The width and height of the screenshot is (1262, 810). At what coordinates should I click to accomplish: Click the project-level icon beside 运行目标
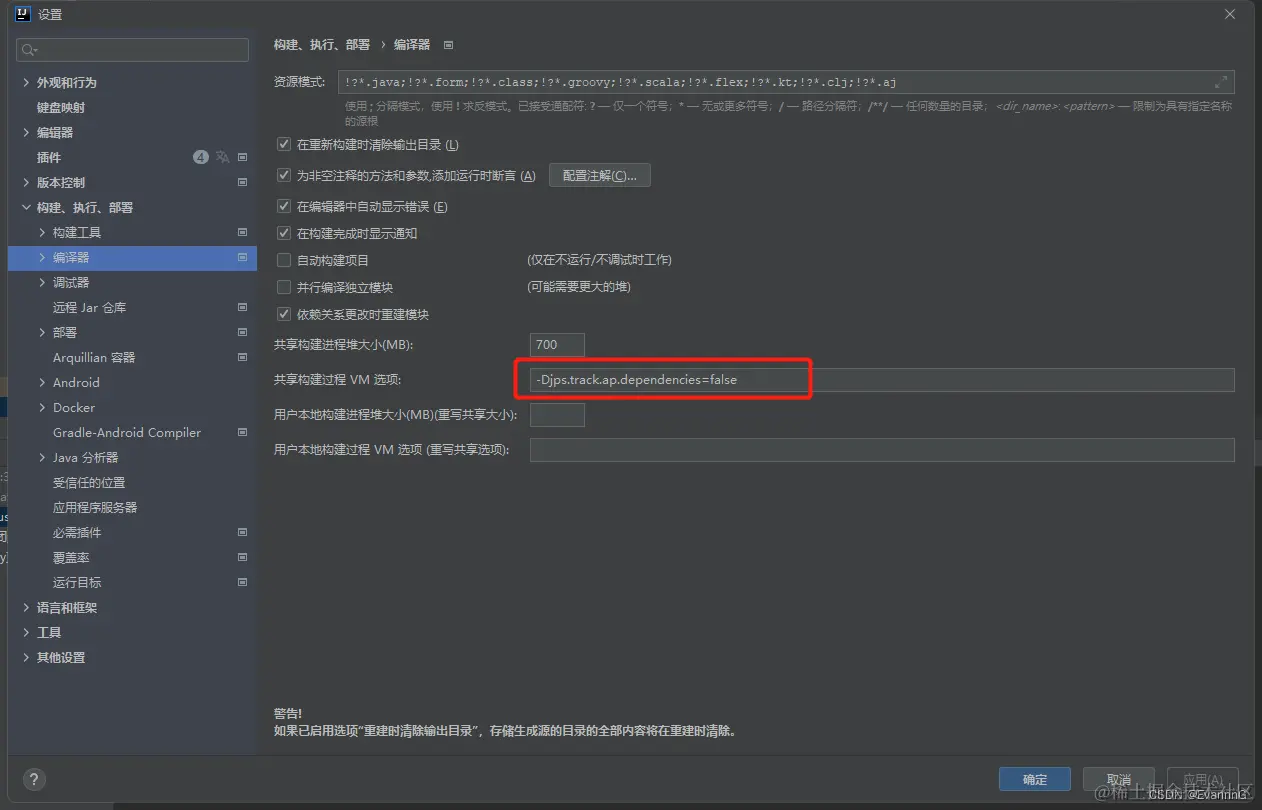coord(242,582)
